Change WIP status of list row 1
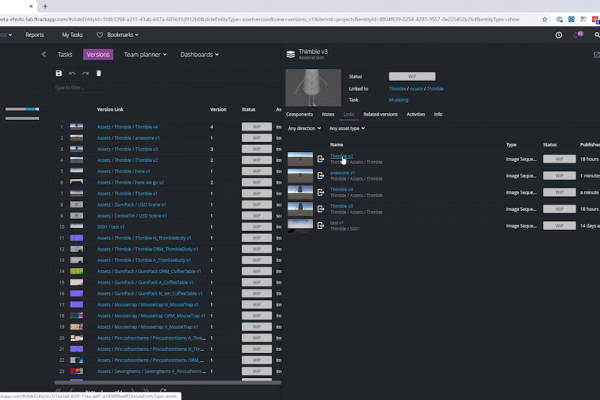 (x=257, y=127)
